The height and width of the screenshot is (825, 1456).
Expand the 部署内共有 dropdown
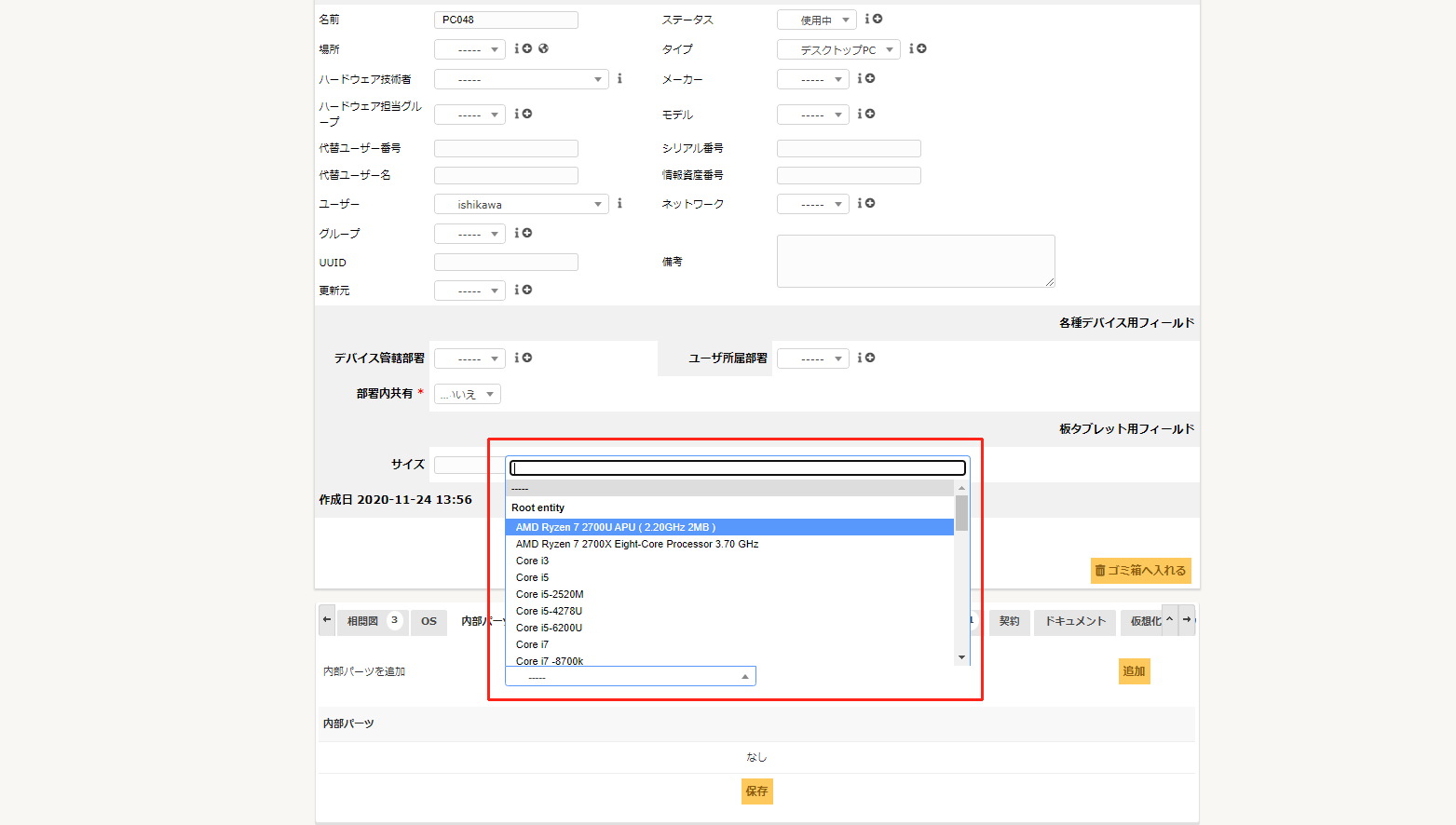click(468, 394)
